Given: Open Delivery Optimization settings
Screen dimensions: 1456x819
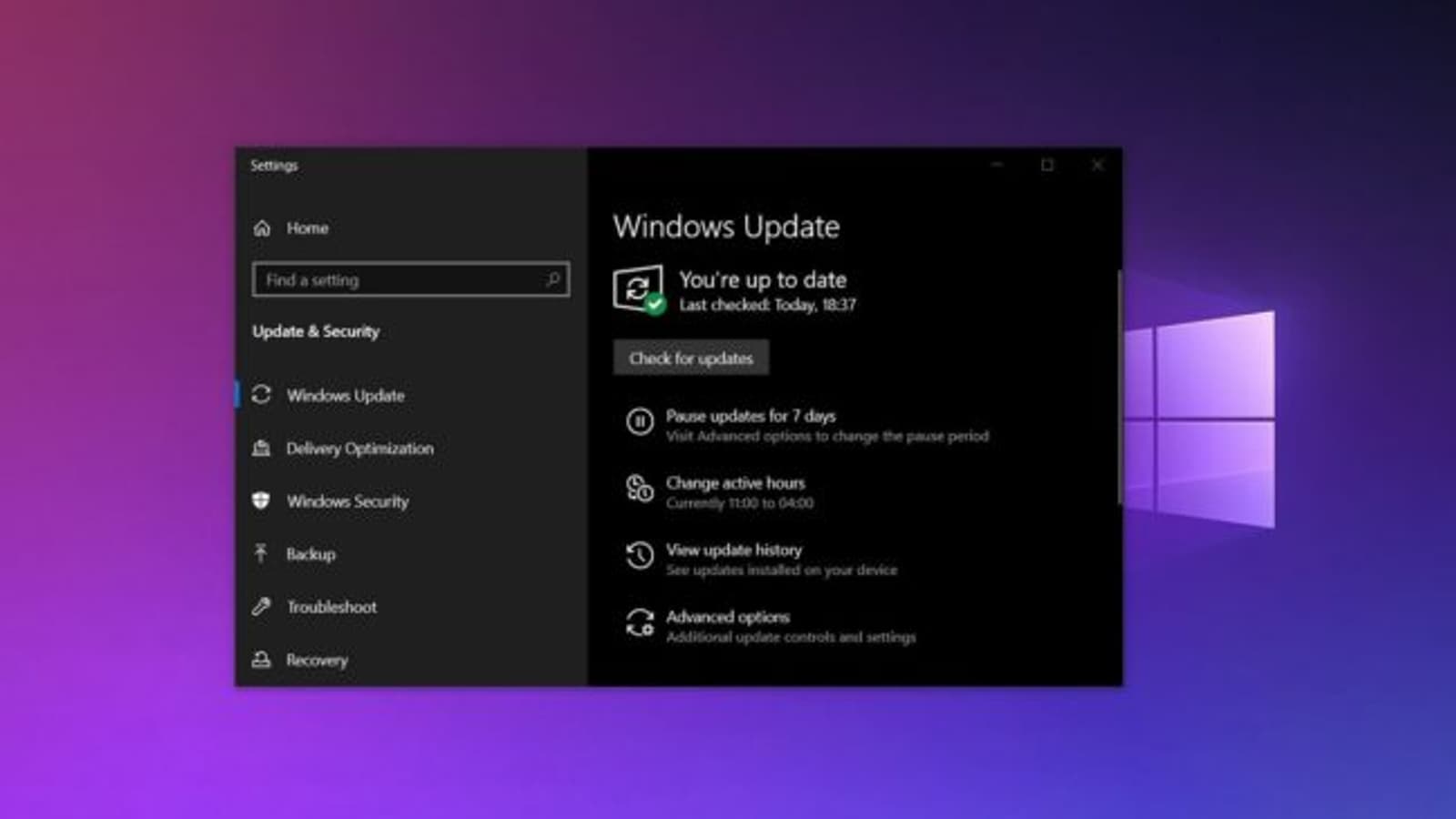Looking at the screenshot, I should pos(359,449).
